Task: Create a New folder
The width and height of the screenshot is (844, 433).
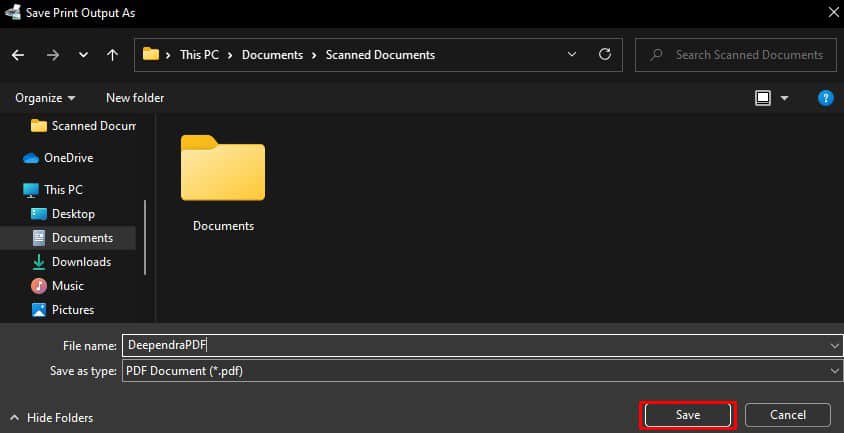Action: (135, 98)
